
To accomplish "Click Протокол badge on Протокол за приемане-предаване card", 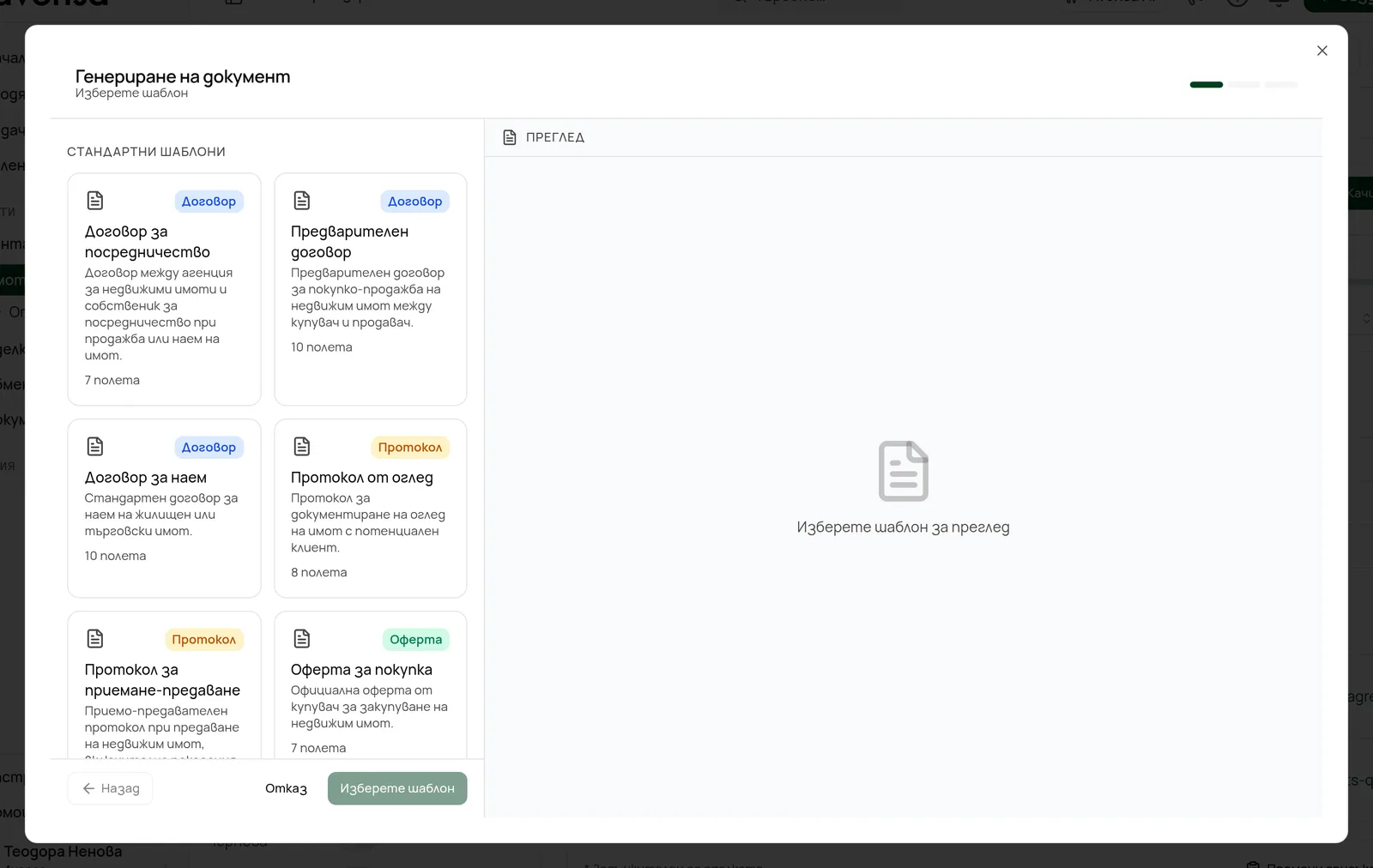I will pyautogui.click(x=203, y=640).
